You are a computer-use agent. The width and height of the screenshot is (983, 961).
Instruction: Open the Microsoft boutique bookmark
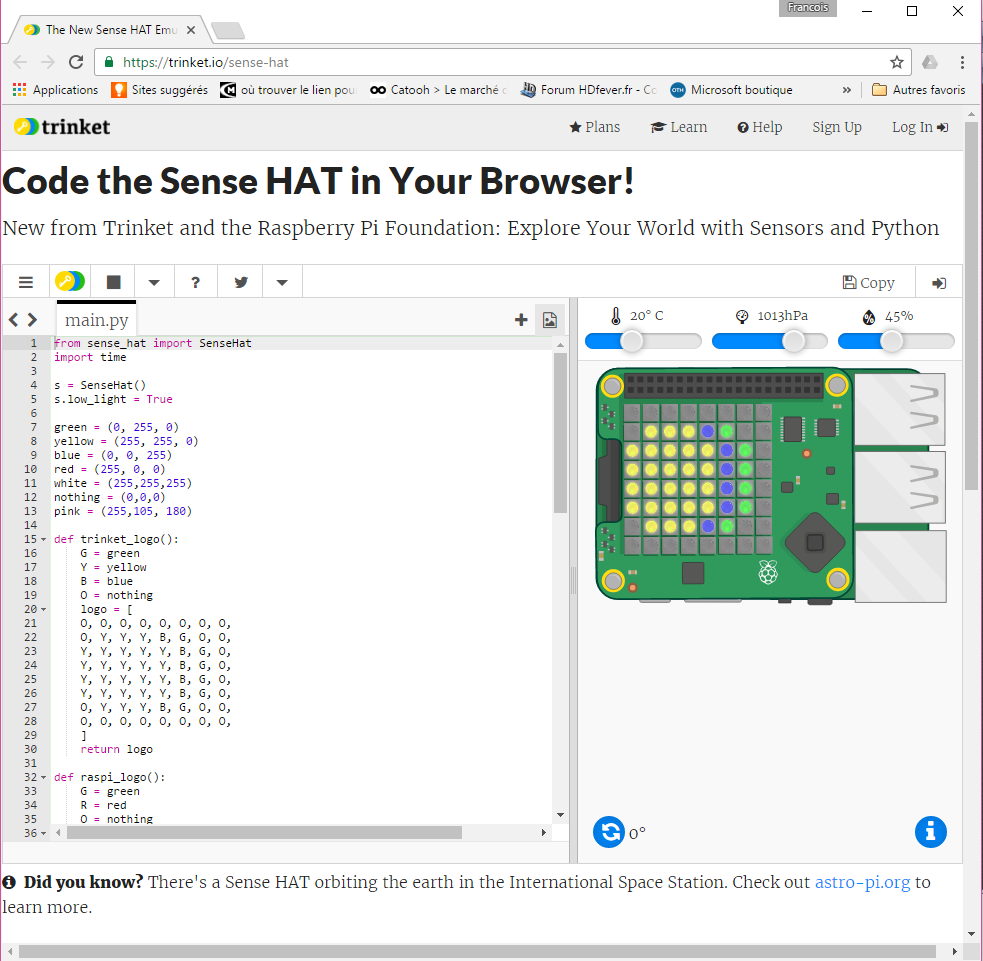pyautogui.click(x=731, y=90)
